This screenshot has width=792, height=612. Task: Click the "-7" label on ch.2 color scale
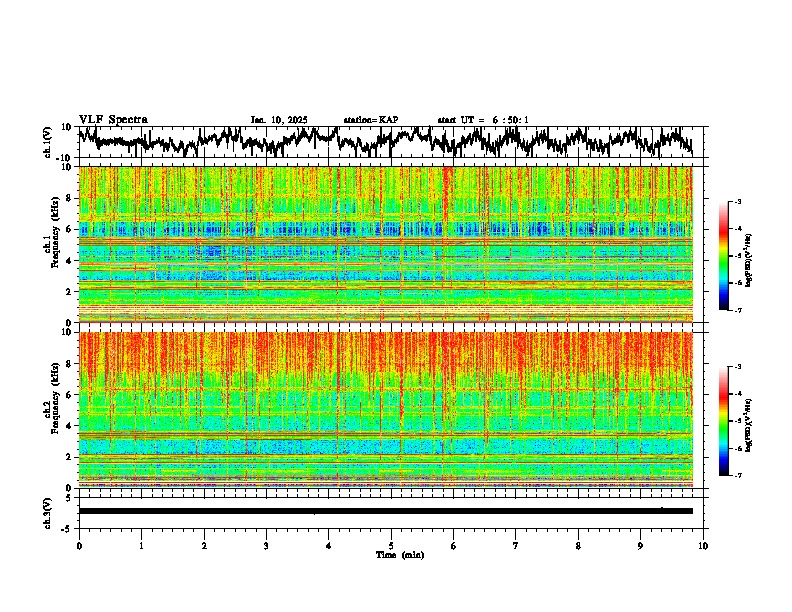738,475
